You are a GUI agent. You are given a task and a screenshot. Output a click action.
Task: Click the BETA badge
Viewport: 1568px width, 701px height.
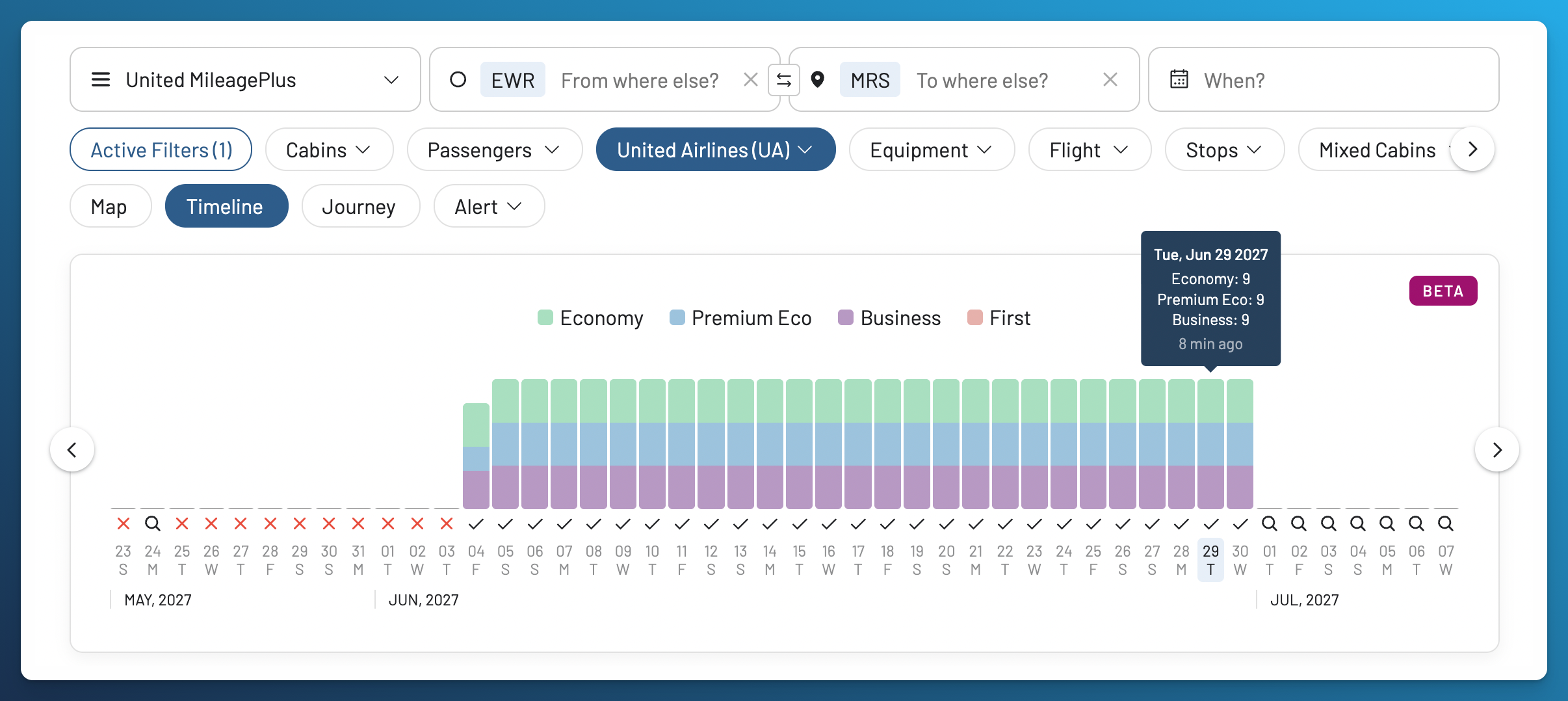coord(1443,291)
